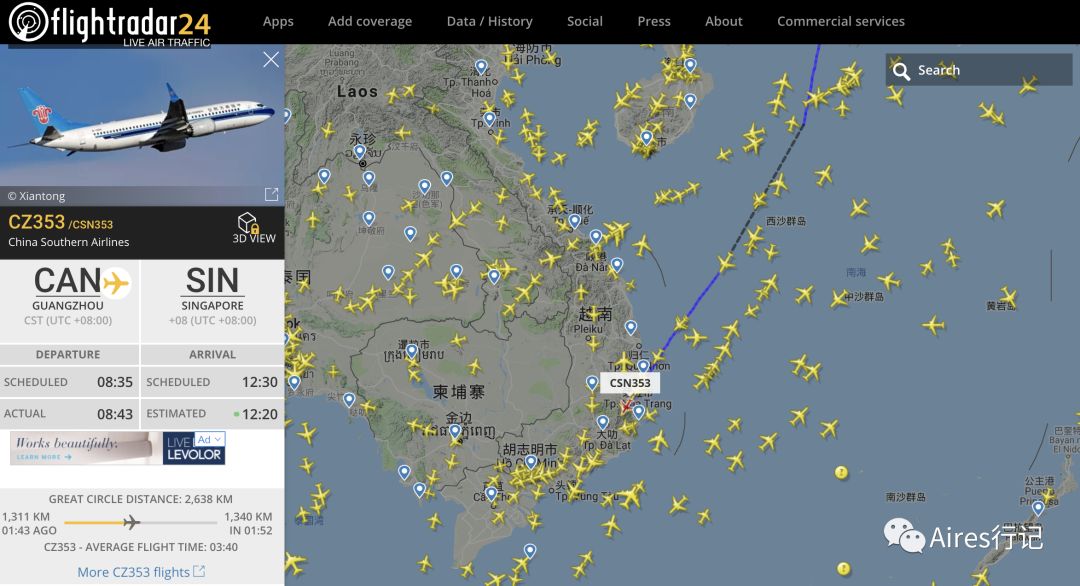Click the Flightradar24 radar logo
1080x586 pixels.
[x=28, y=21]
